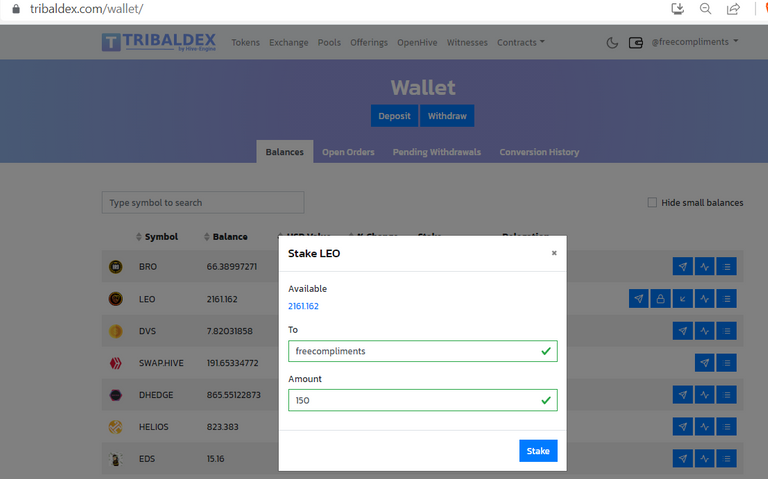This screenshot has height=479, width=768.
Task: Open the EDS row trade chart icon
Action: 704,459
